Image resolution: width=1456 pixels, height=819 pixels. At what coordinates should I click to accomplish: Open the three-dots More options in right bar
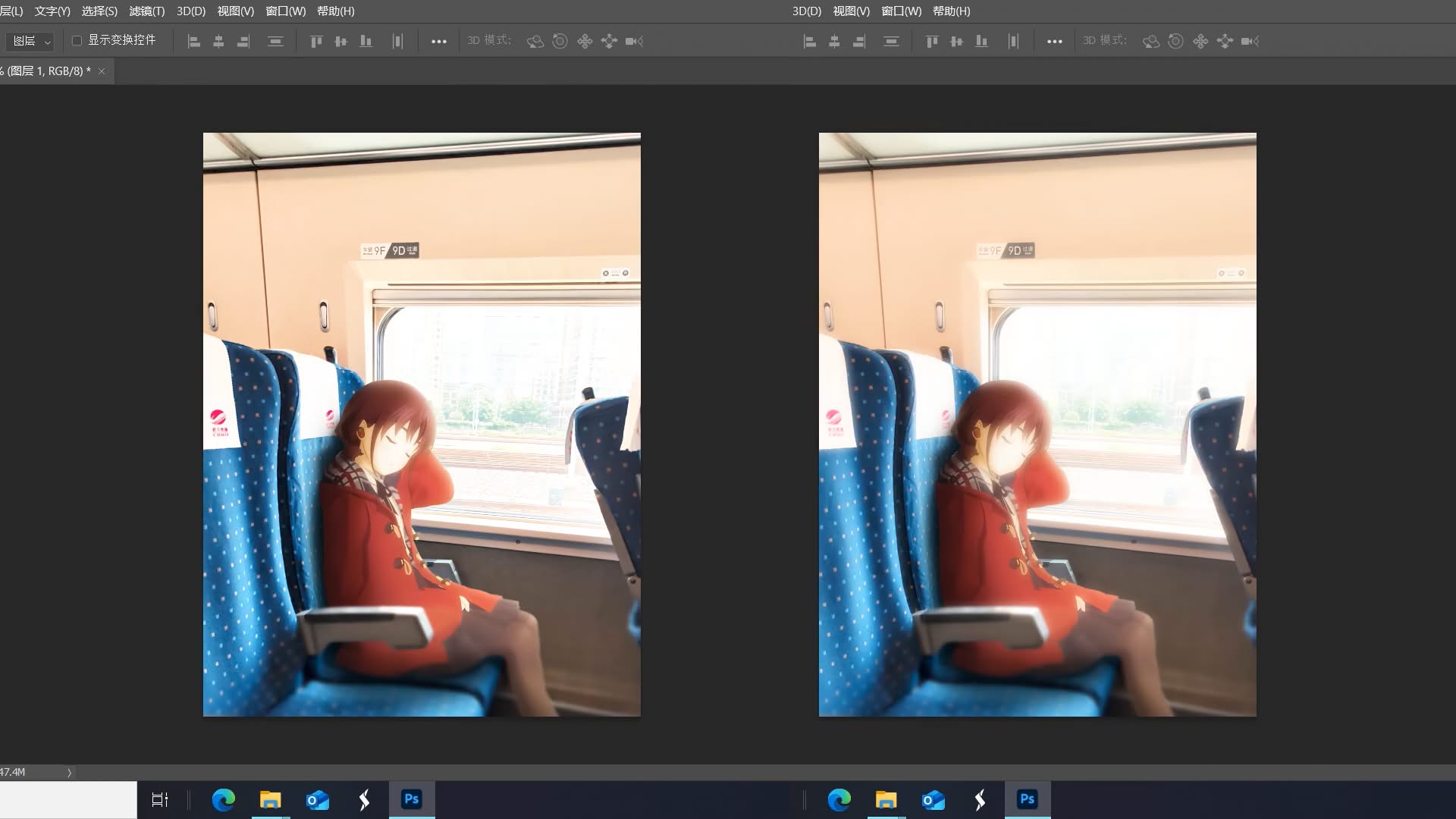click(x=1055, y=42)
